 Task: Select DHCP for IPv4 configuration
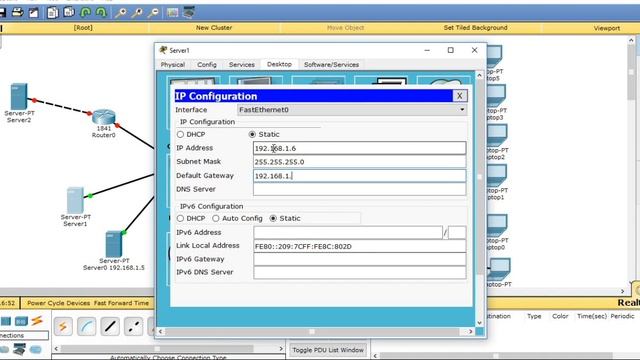(x=180, y=134)
